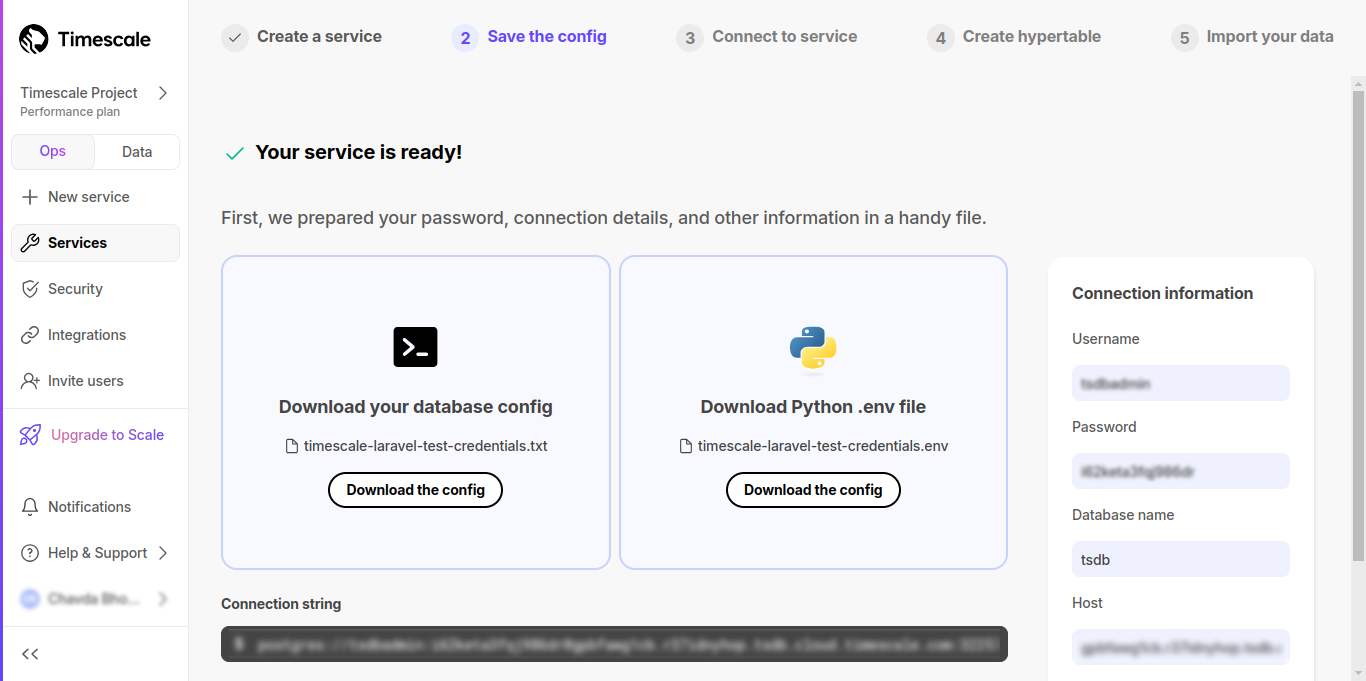Viewport: 1366px width, 681px height.
Task: Click the Python logo icon
Action: 813,349
